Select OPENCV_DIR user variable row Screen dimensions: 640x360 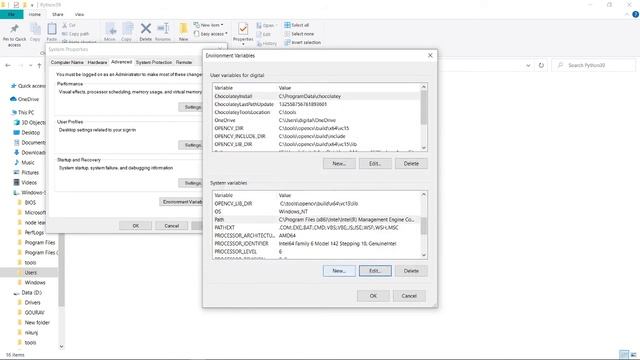tap(316, 128)
